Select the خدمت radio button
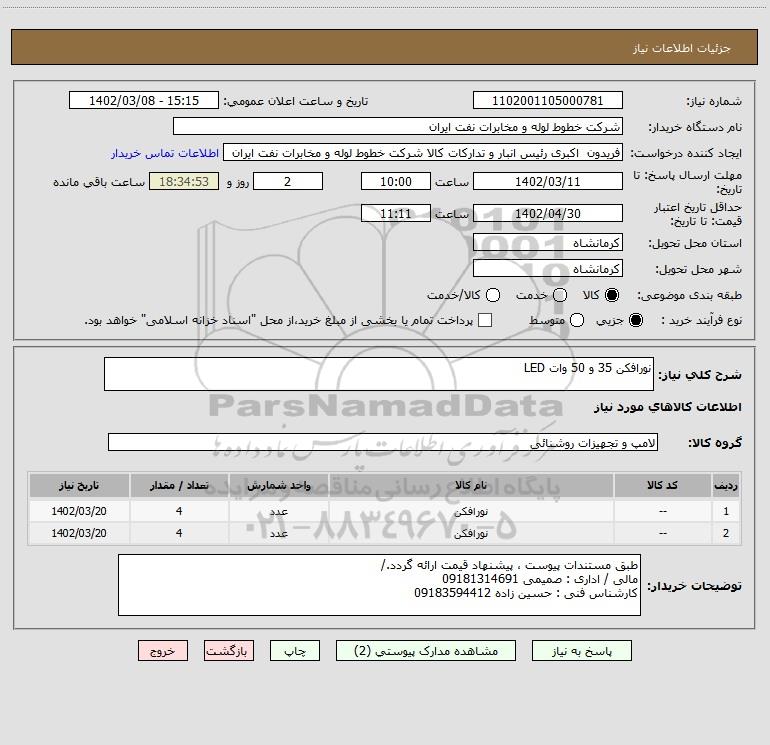This screenshot has width=770, height=745. pyautogui.click(x=560, y=295)
